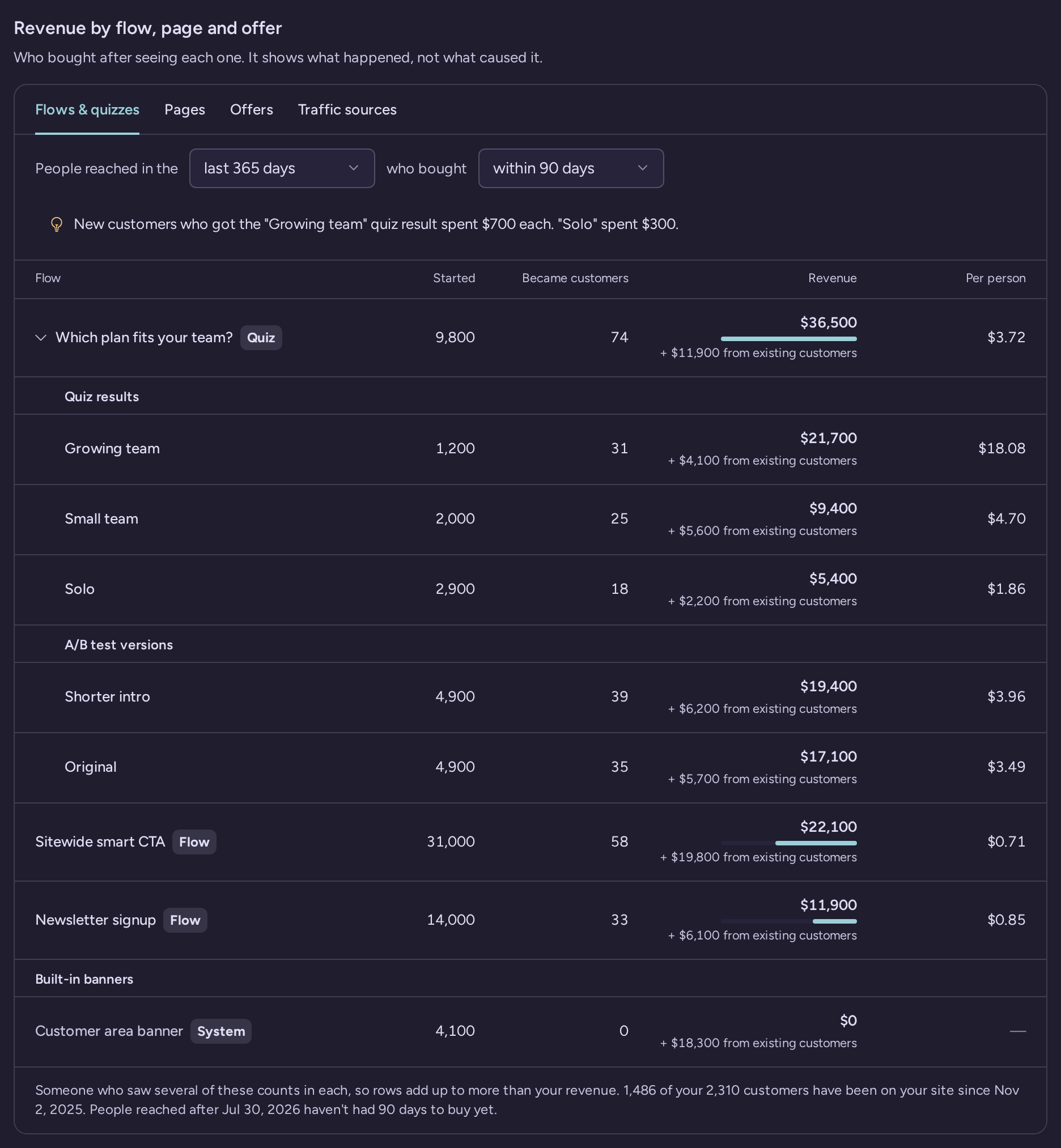Screen dimensions: 1061x1148
Task: Collapse the 'Which plan fits your team?' row
Action: (x=41, y=338)
